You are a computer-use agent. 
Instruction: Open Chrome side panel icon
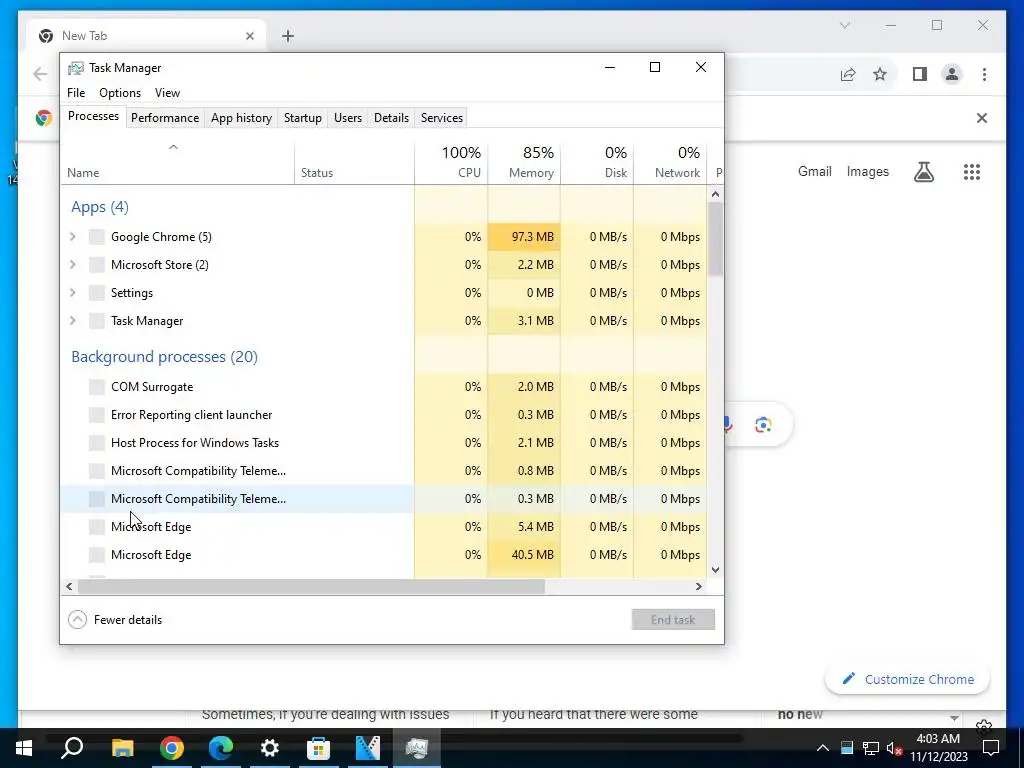[920, 74]
